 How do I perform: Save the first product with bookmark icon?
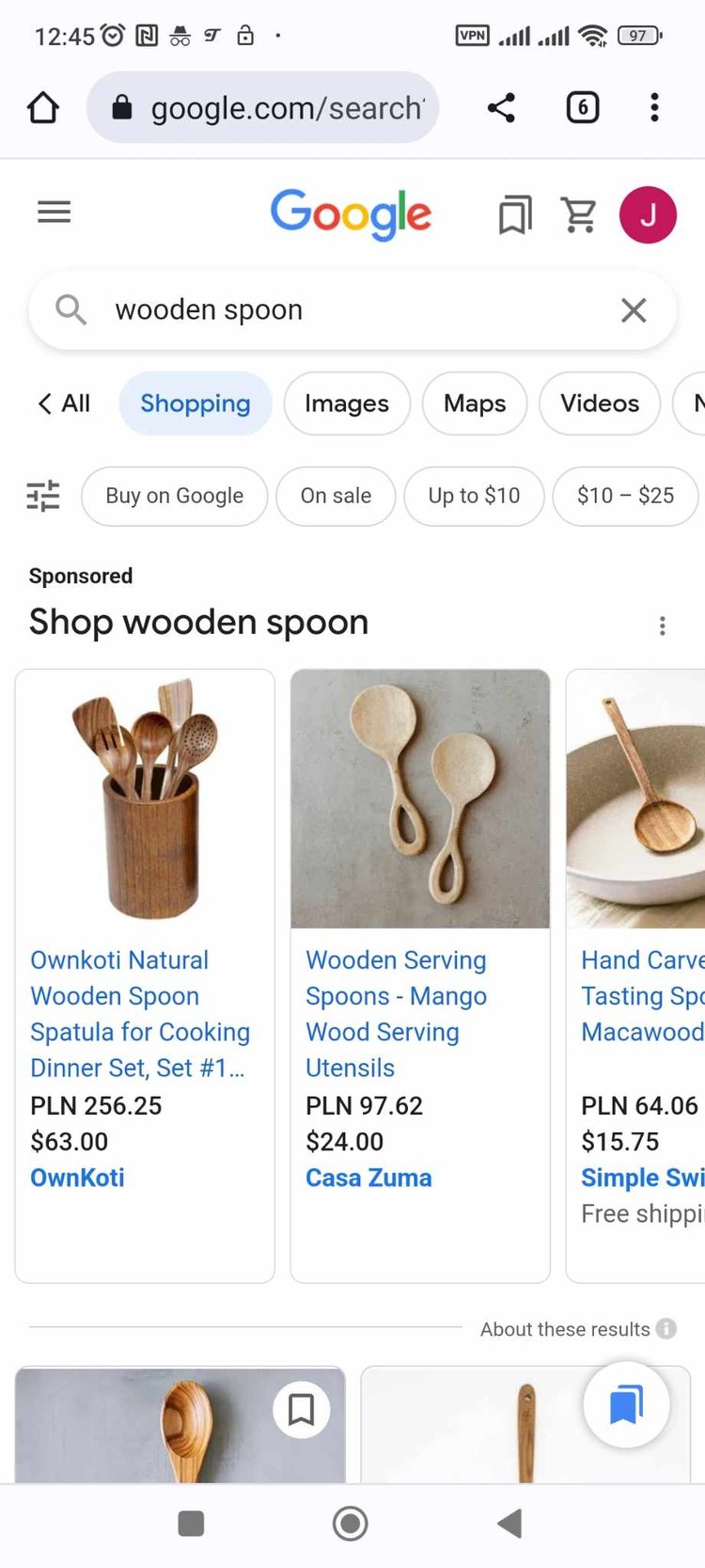tap(301, 1409)
